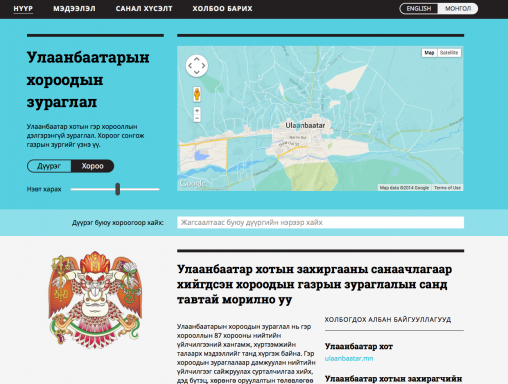Switch language to МОНГОЛ
The width and height of the screenshot is (508, 384).
pos(458,9)
